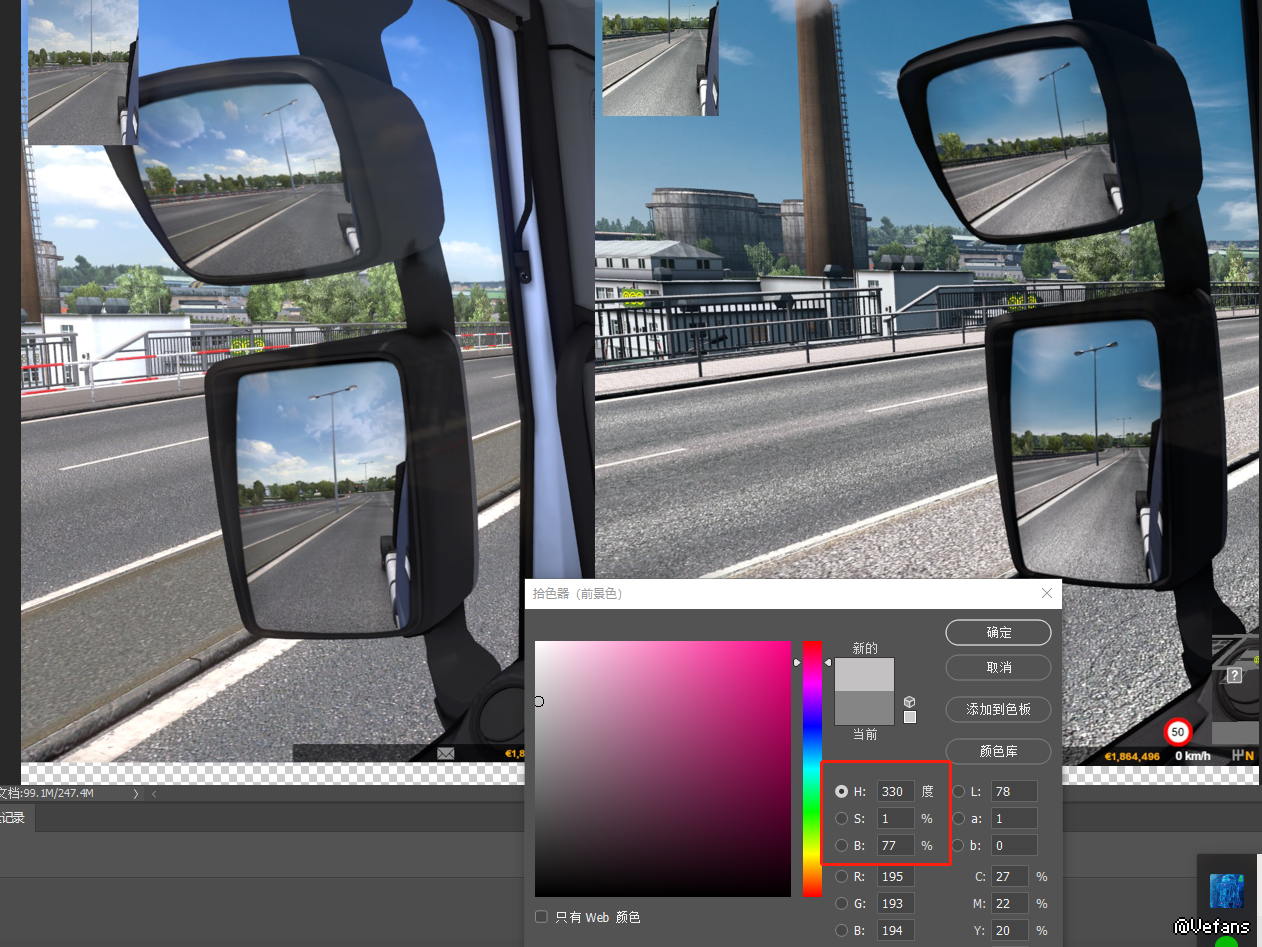Click the H: hue value input field
Viewport: 1262px width, 947px height.
pos(895,791)
